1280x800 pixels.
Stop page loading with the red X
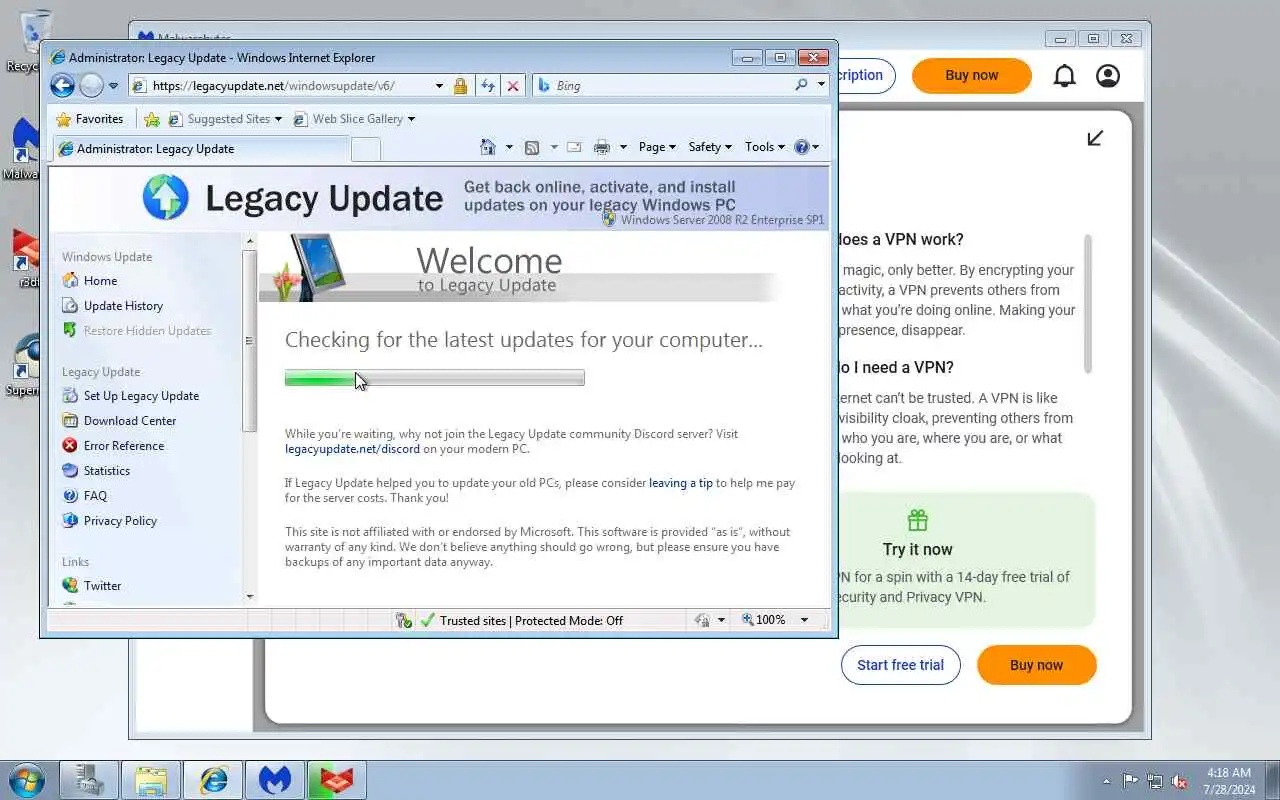click(513, 86)
